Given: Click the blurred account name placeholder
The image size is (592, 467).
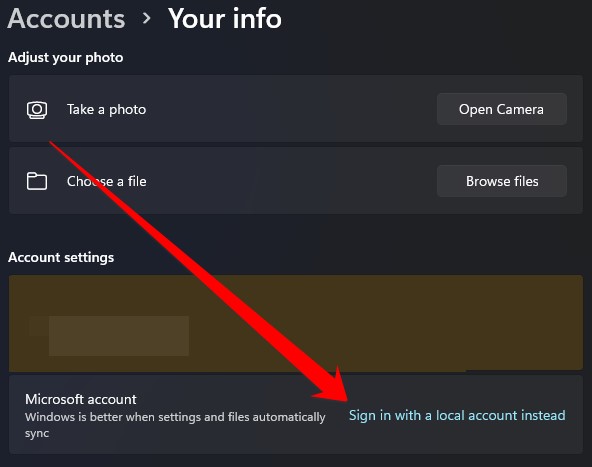Looking at the screenshot, I should point(119,336).
